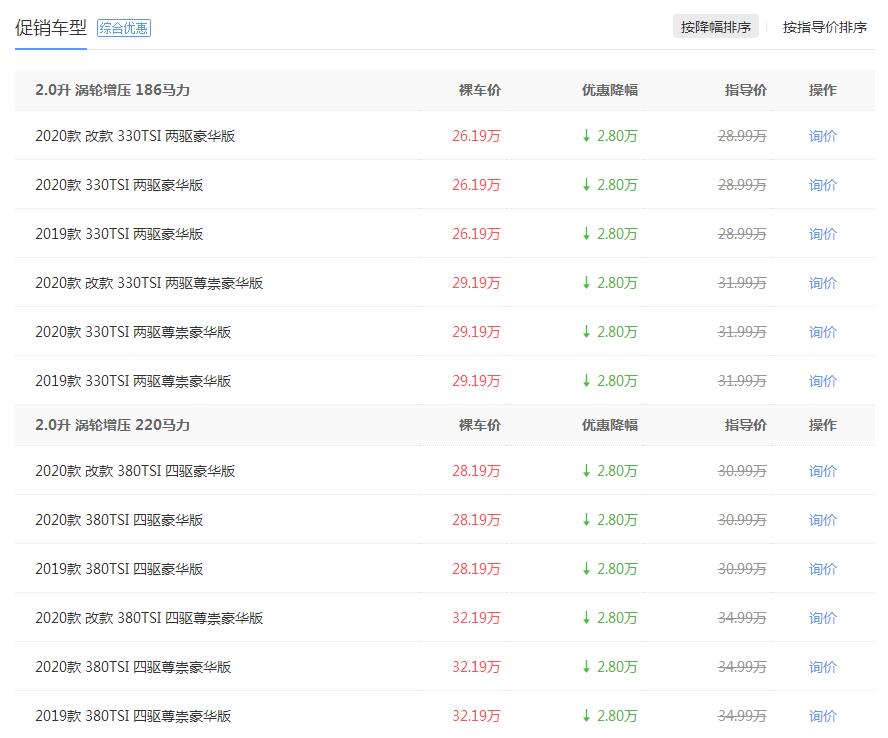Select model name 2020款 改款 330TSI 两驱豪华版
The image size is (888, 738).
pos(135,136)
